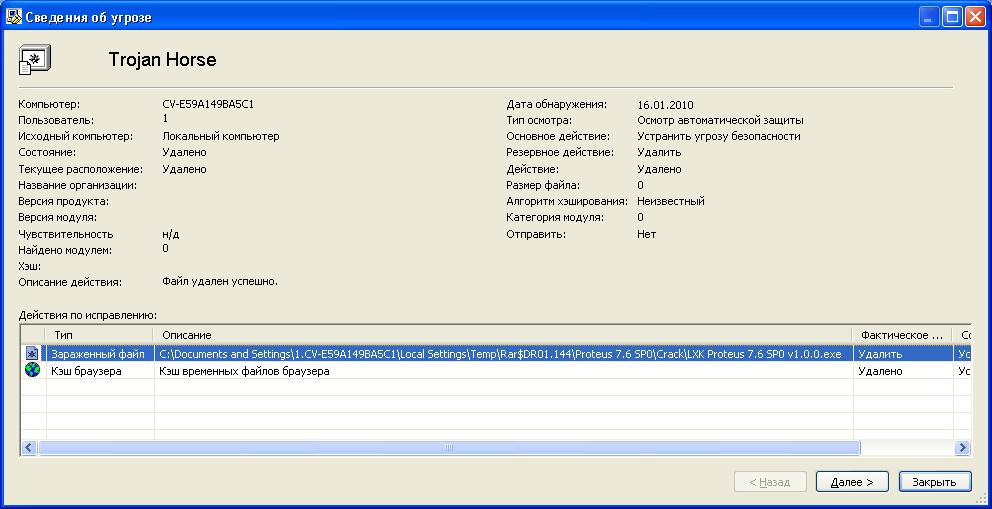Viewport: 992px width, 509px height.
Task: Click the Фактическое column header
Action: (x=901, y=335)
